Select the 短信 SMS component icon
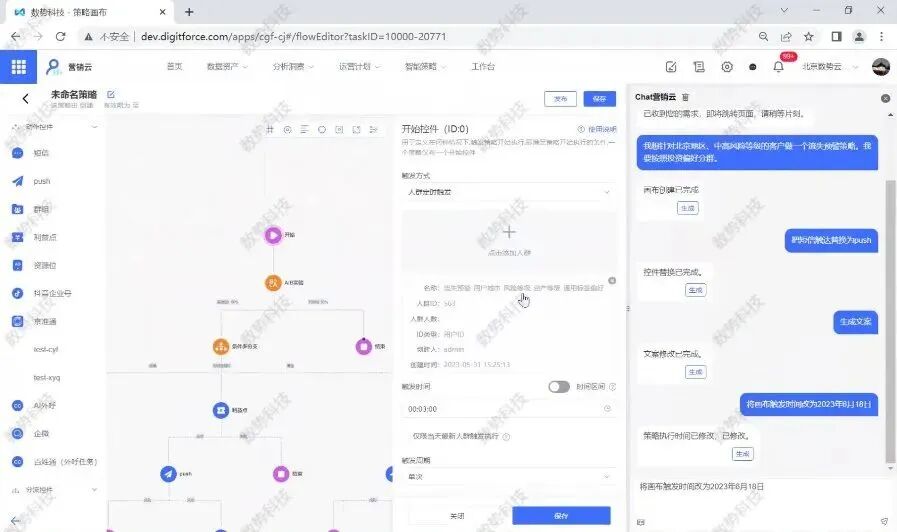This screenshot has height=532, width=897. click(18, 153)
